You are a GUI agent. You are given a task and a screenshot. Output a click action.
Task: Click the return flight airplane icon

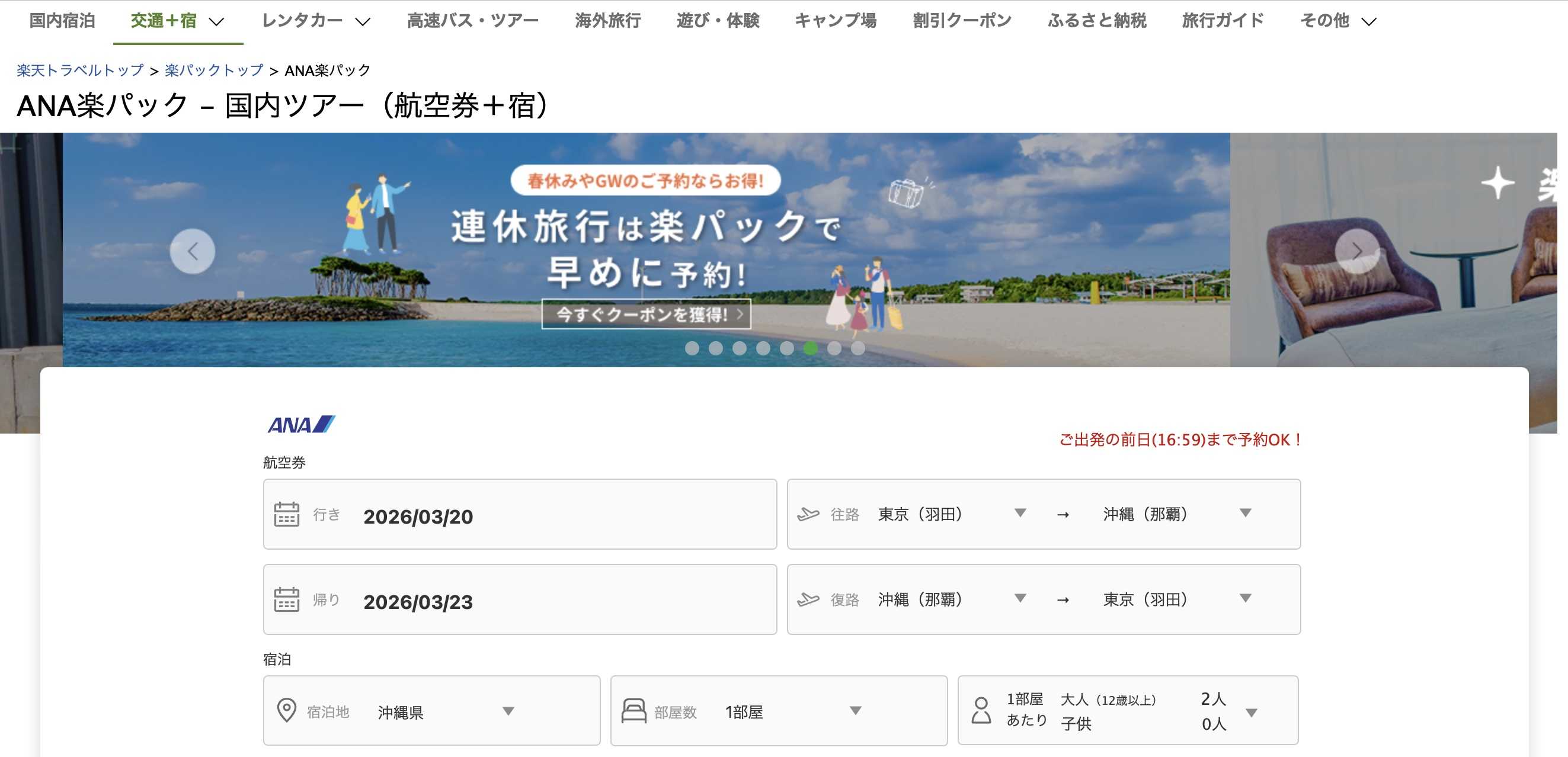(x=808, y=599)
